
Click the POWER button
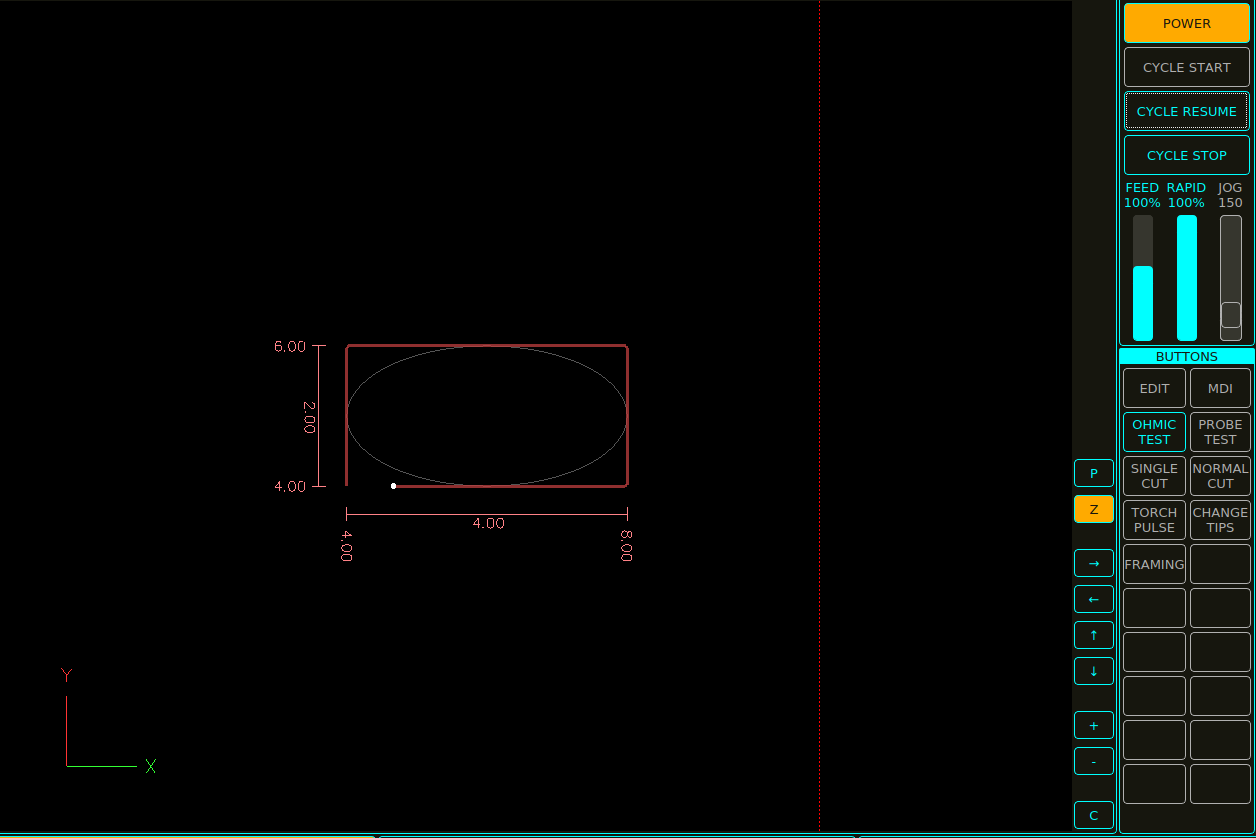point(1187,23)
